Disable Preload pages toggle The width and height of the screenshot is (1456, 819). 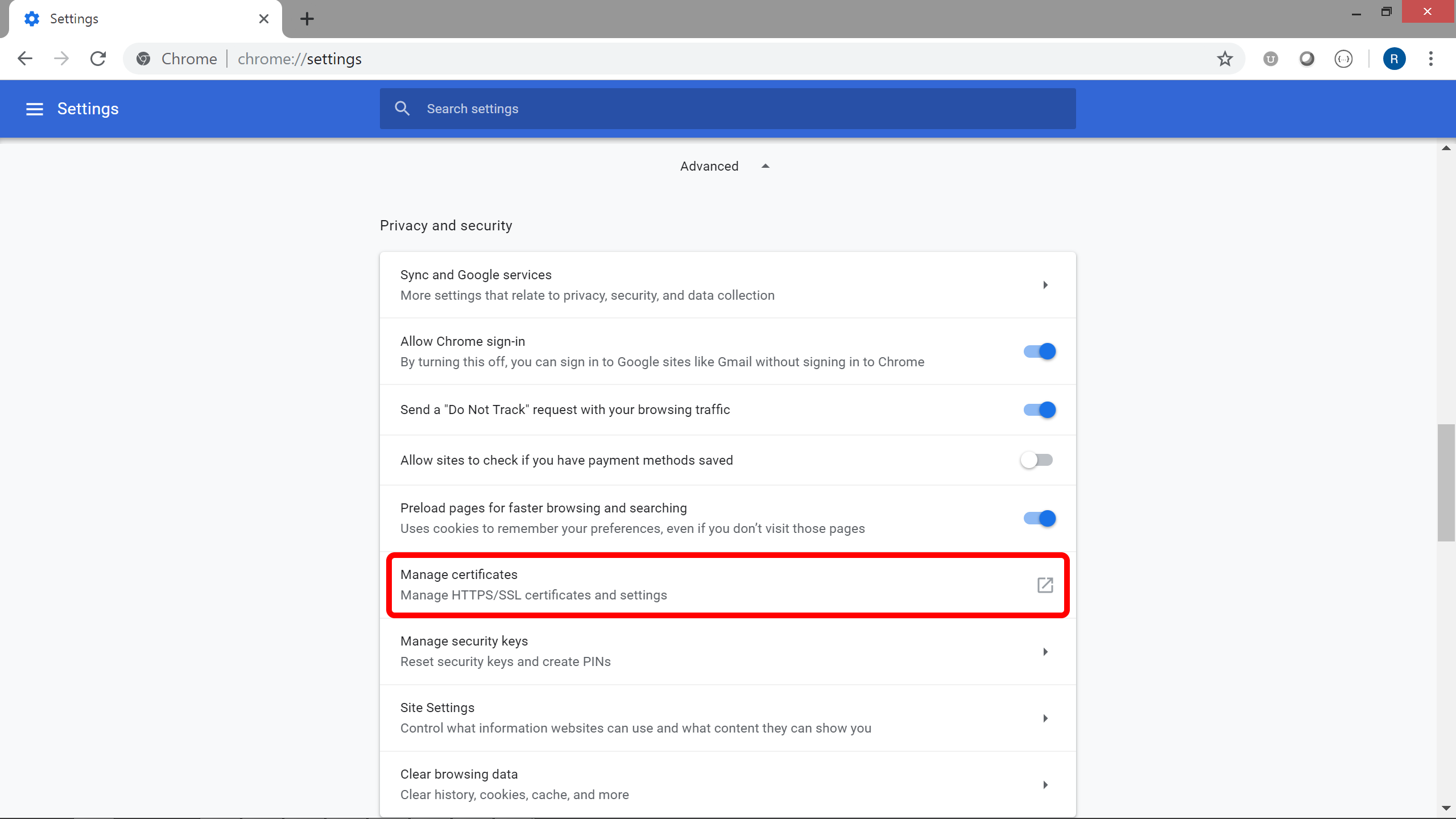[x=1039, y=518]
